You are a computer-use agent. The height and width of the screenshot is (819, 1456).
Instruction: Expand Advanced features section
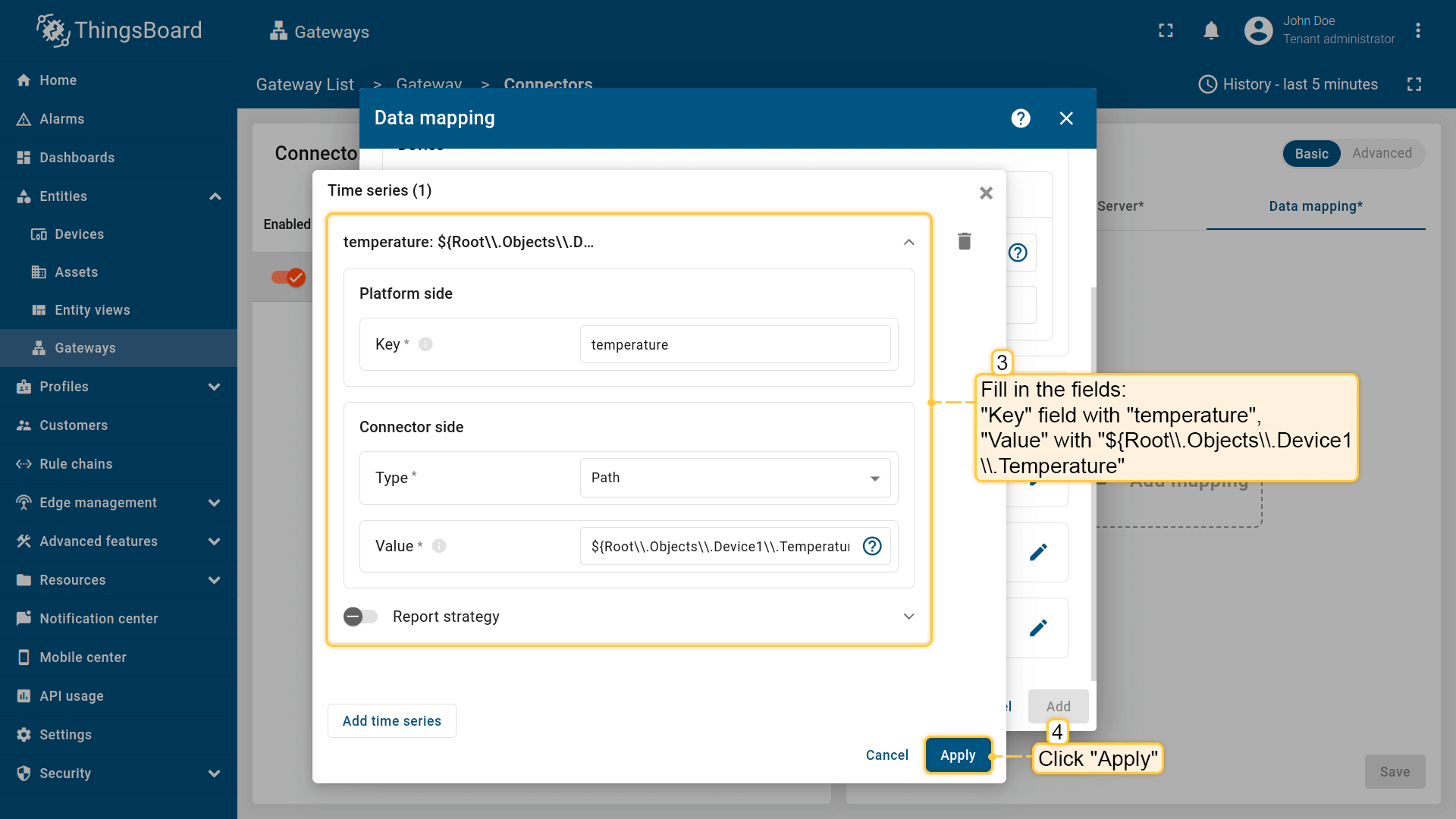pos(215,541)
